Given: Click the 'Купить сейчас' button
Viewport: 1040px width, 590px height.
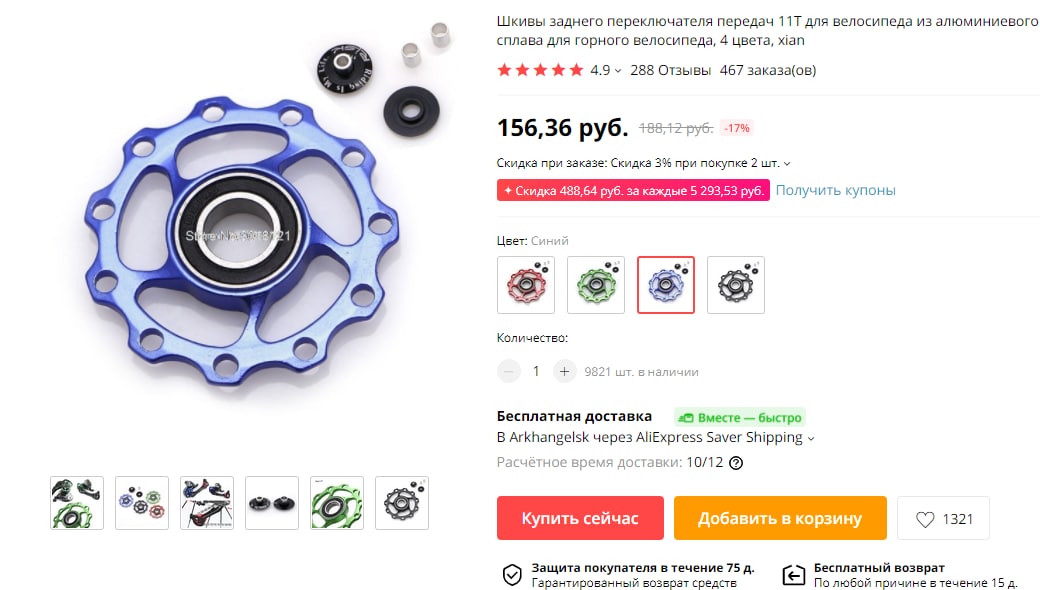Looking at the screenshot, I should pos(580,518).
